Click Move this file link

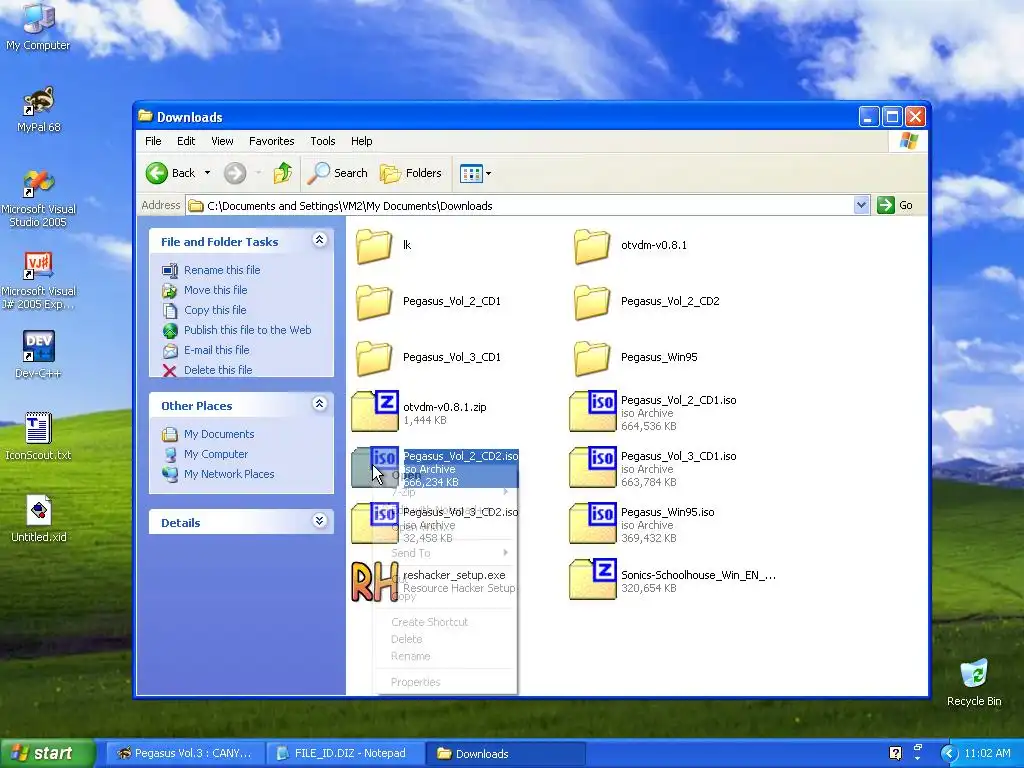pyautogui.click(x=216, y=290)
